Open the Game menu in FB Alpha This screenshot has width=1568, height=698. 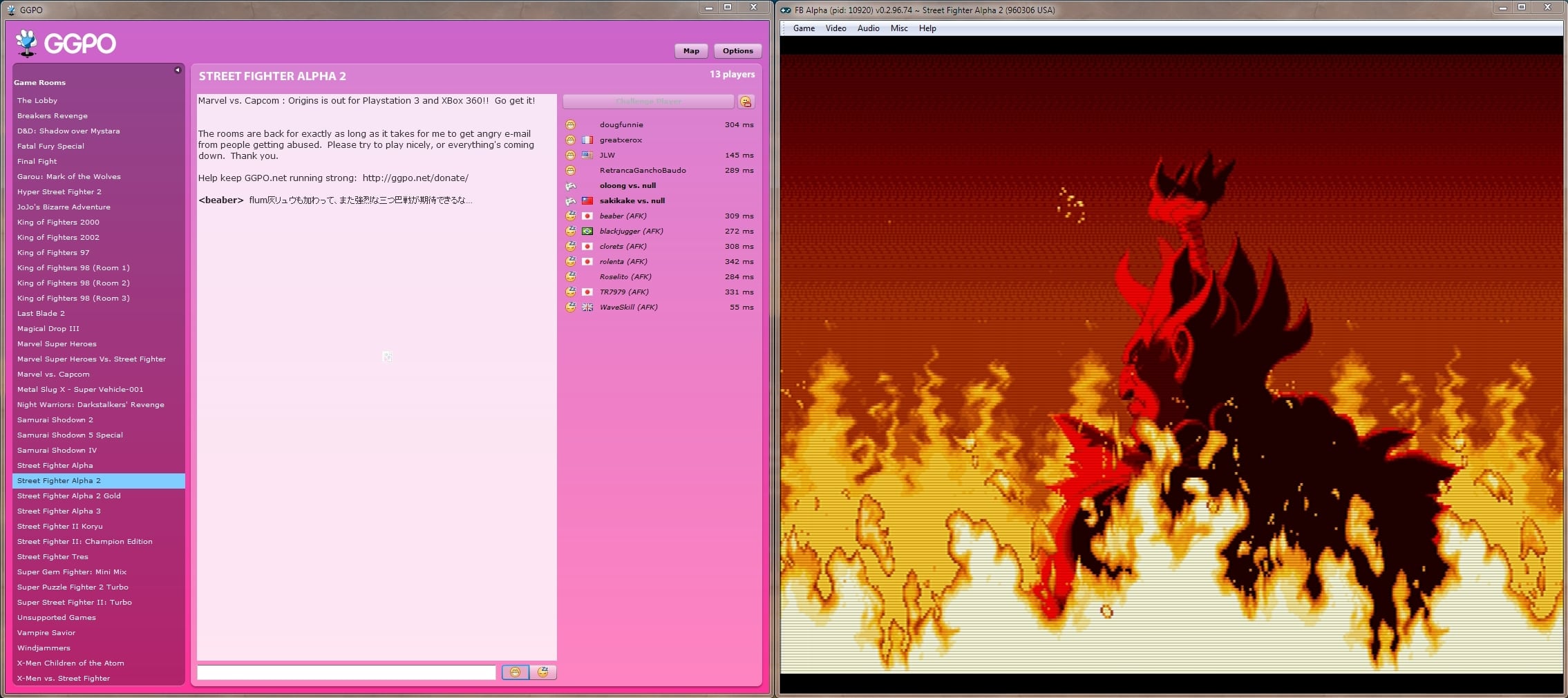click(x=804, y=28)
